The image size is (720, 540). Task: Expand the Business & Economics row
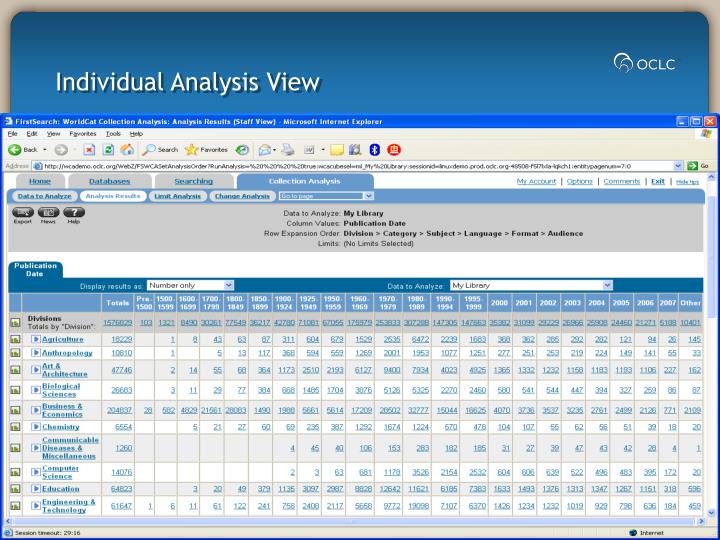(x=36, y=410)
